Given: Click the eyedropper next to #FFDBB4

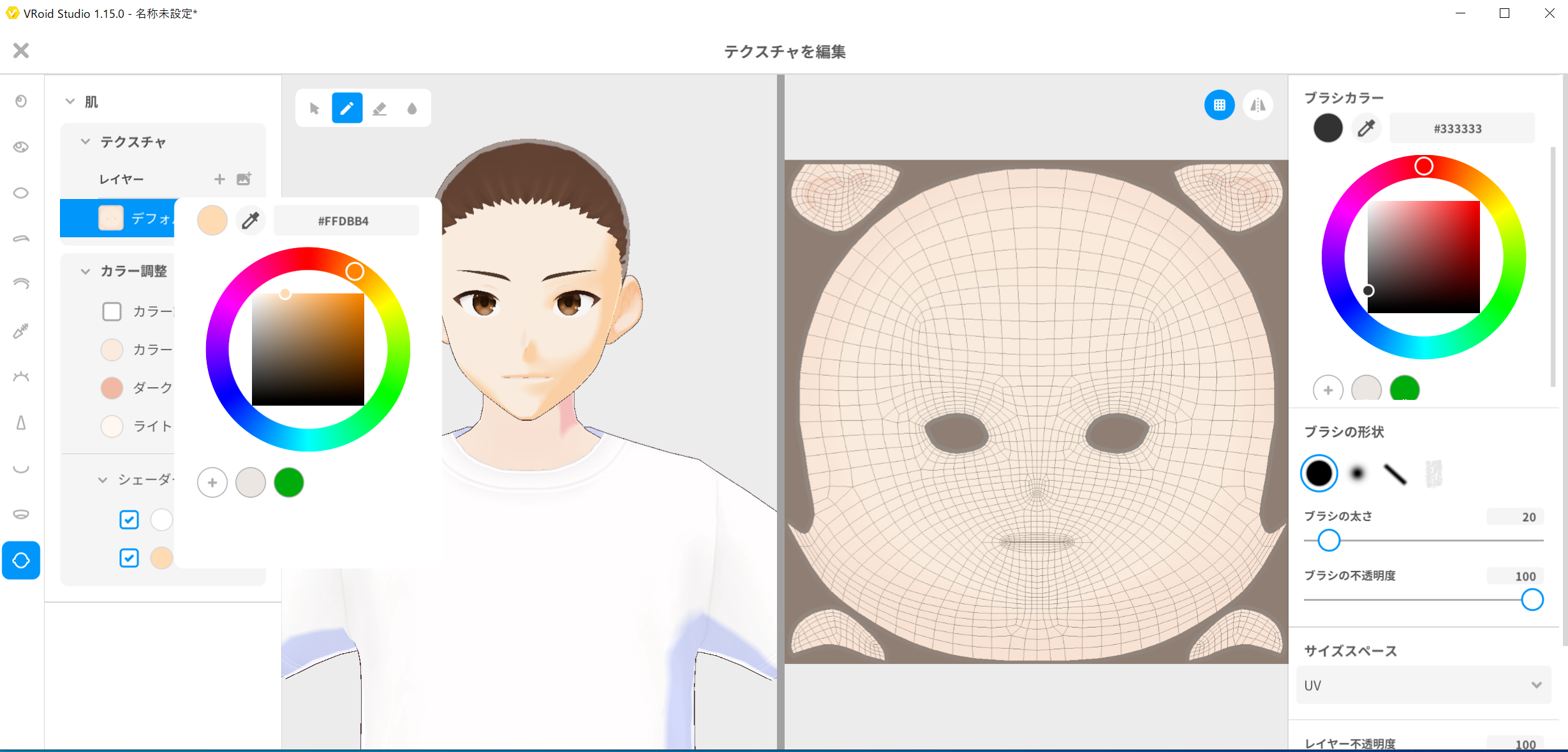Looking at the screenshot, I should click(x=250, y=221).
